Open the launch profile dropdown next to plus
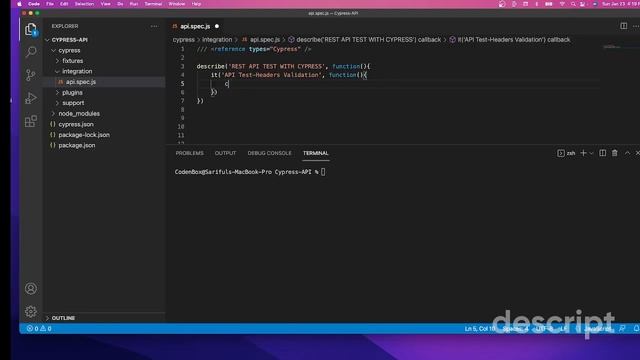Viewport: 640px width, 360px height. 591,153
